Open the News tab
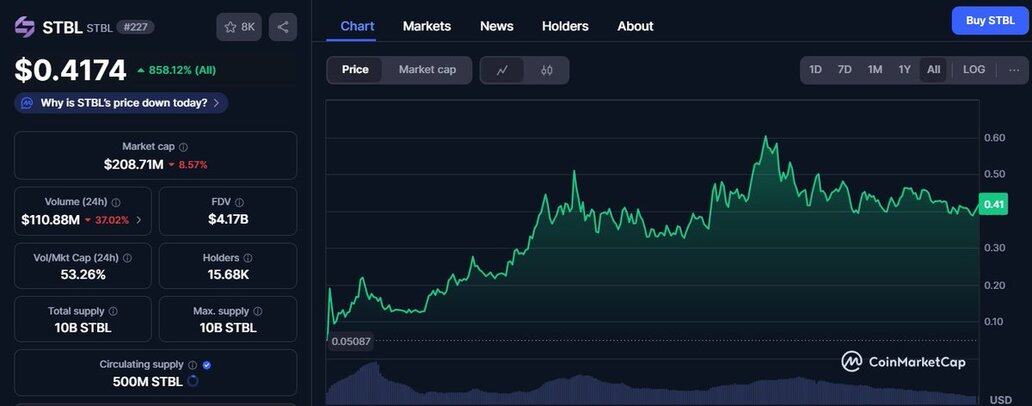This screenshot has width=1032, height=406. point(496,26)
